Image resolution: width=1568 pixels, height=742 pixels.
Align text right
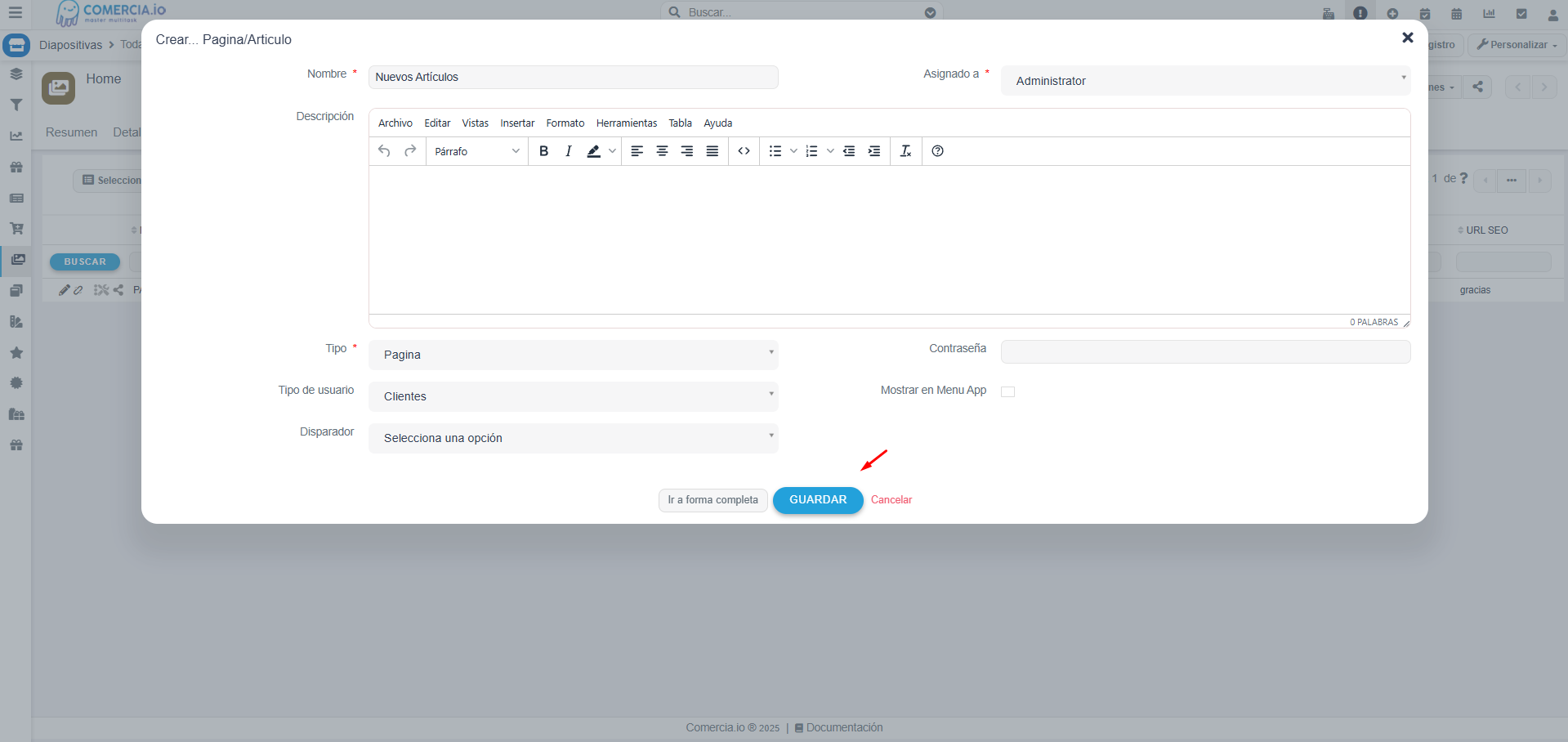[x=687, y=151]
